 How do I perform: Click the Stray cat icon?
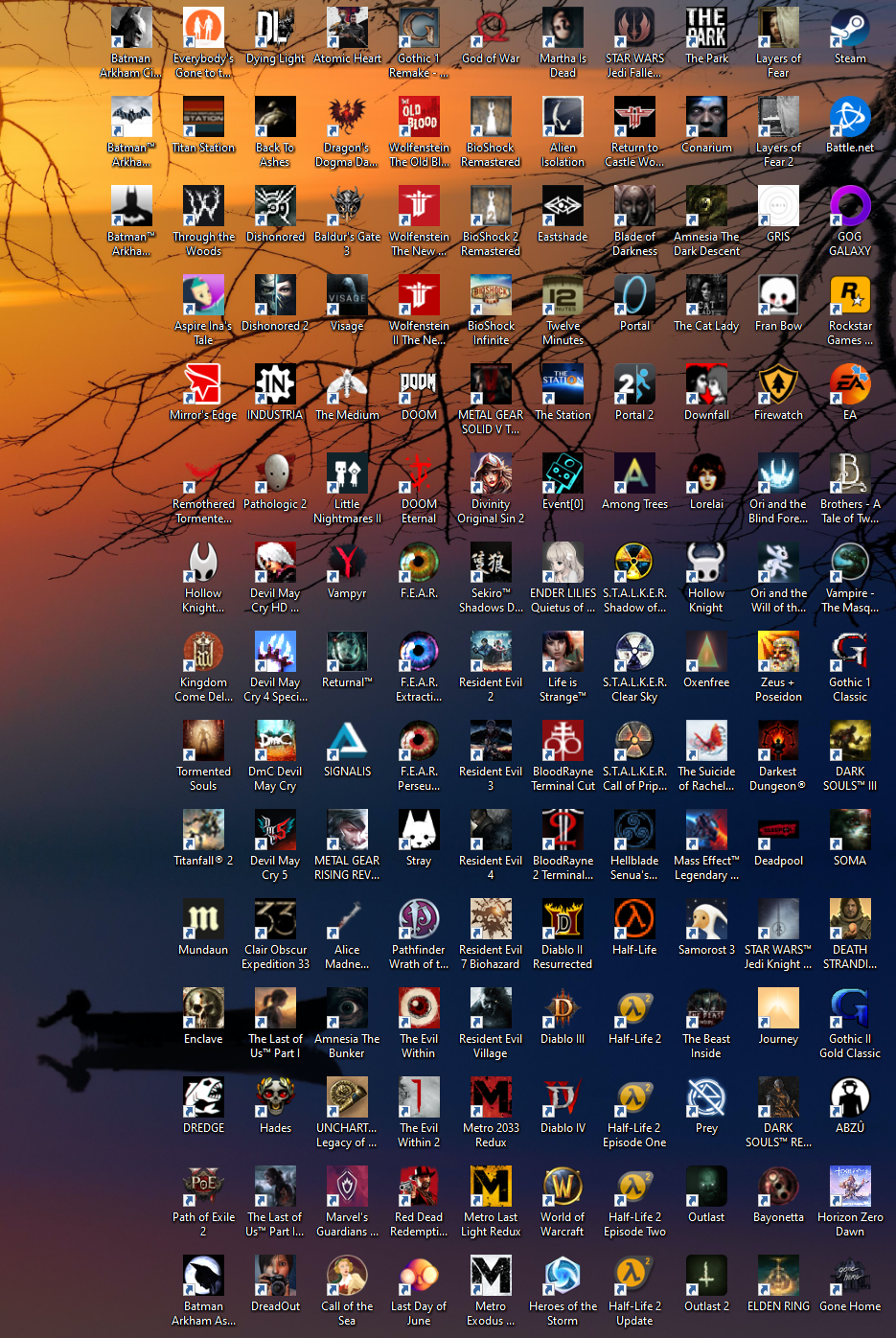pyautogui.click(x=419, y=830)
